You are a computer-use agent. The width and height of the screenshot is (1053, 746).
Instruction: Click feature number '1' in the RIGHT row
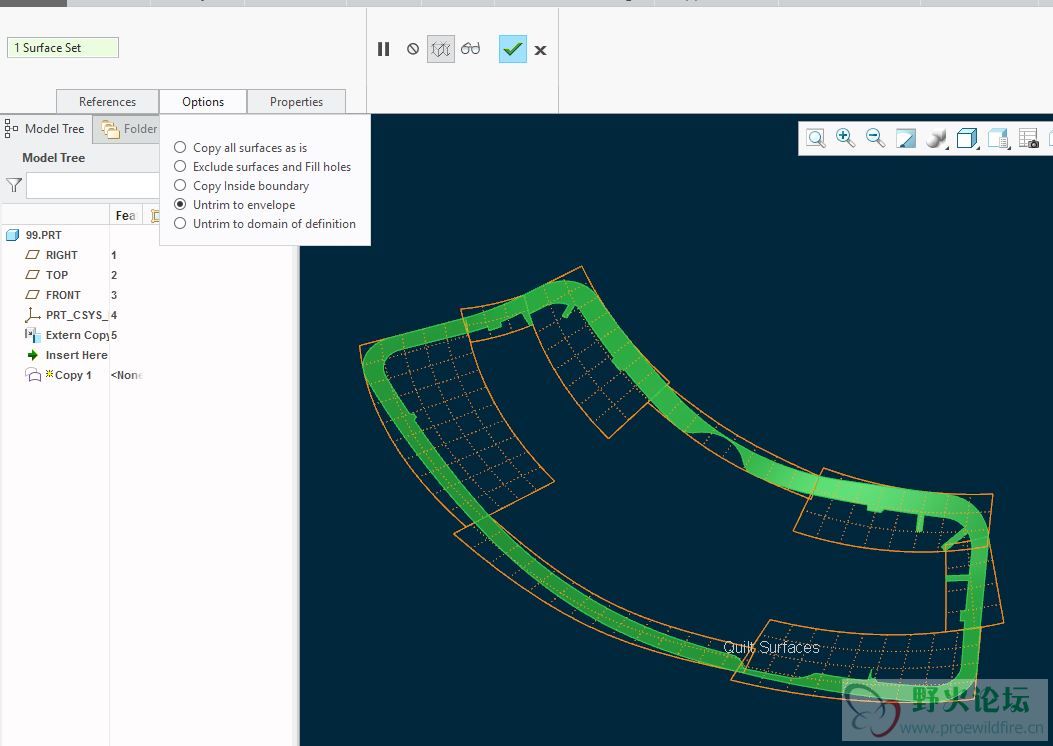(114, 255)
